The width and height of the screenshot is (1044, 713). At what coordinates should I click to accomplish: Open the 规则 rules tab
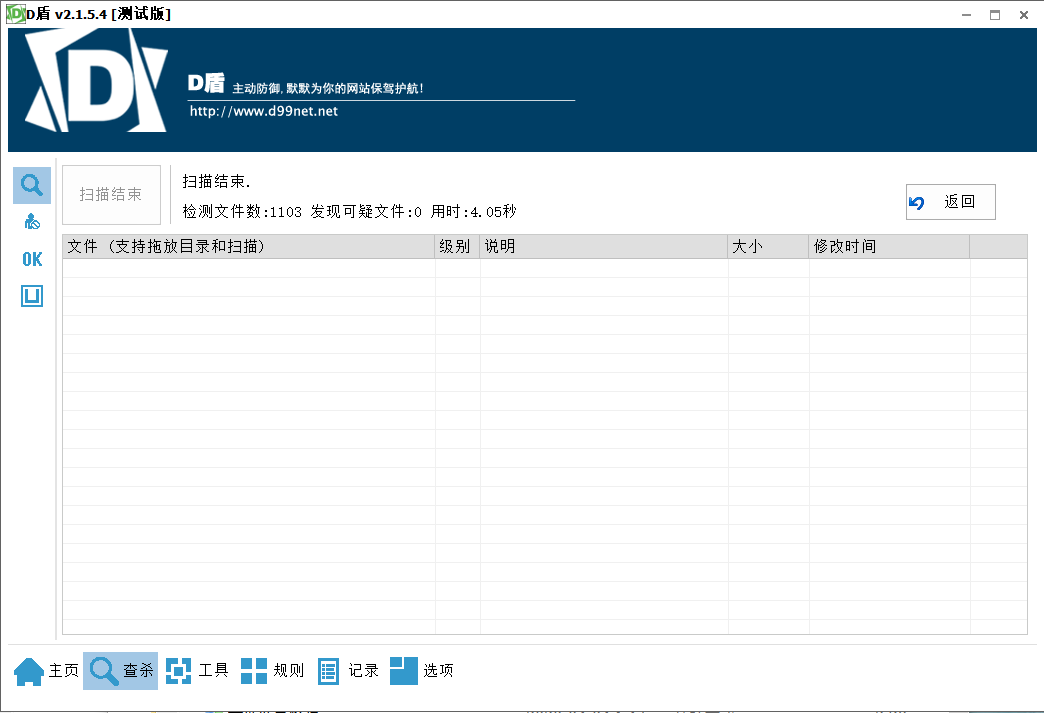272,670
